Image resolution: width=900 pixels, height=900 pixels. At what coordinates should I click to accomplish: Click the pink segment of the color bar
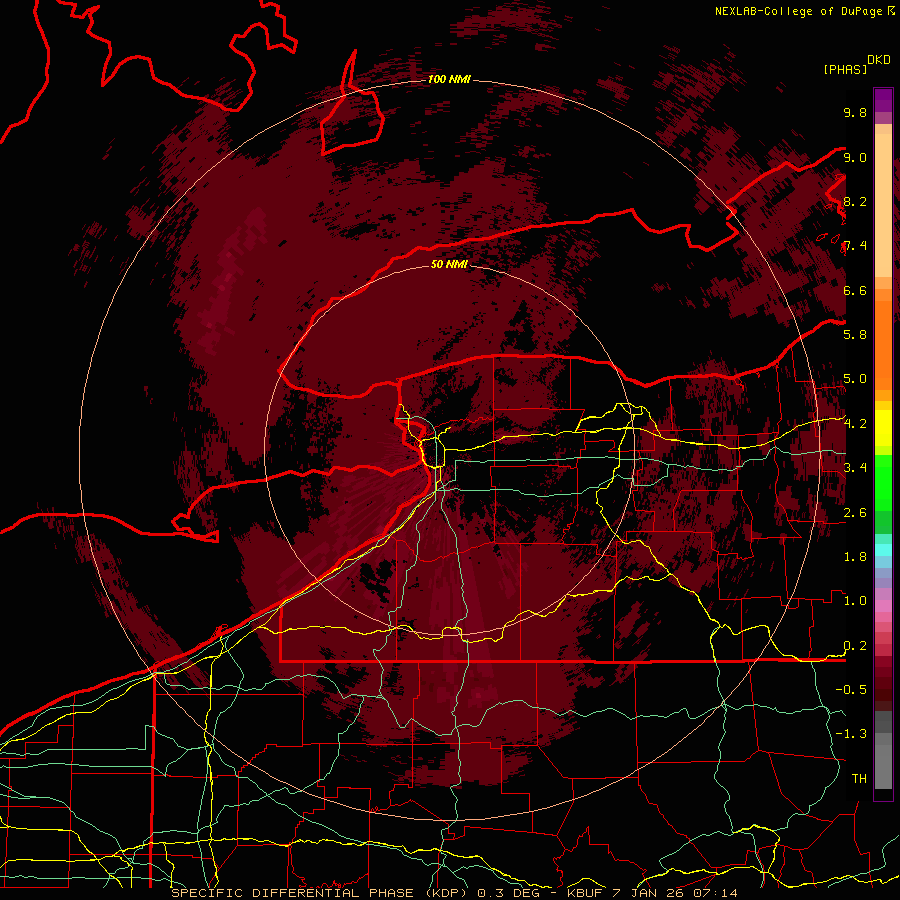883,606
